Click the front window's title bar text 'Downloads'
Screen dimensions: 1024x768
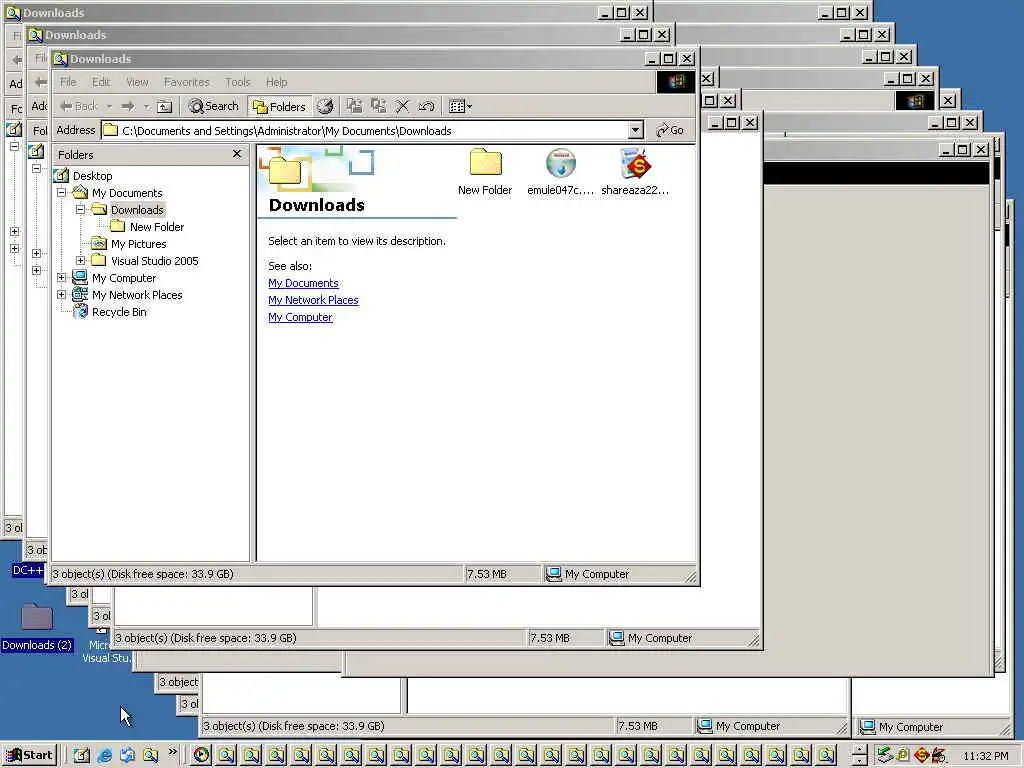pyautogui.click(x=101, y=59)
